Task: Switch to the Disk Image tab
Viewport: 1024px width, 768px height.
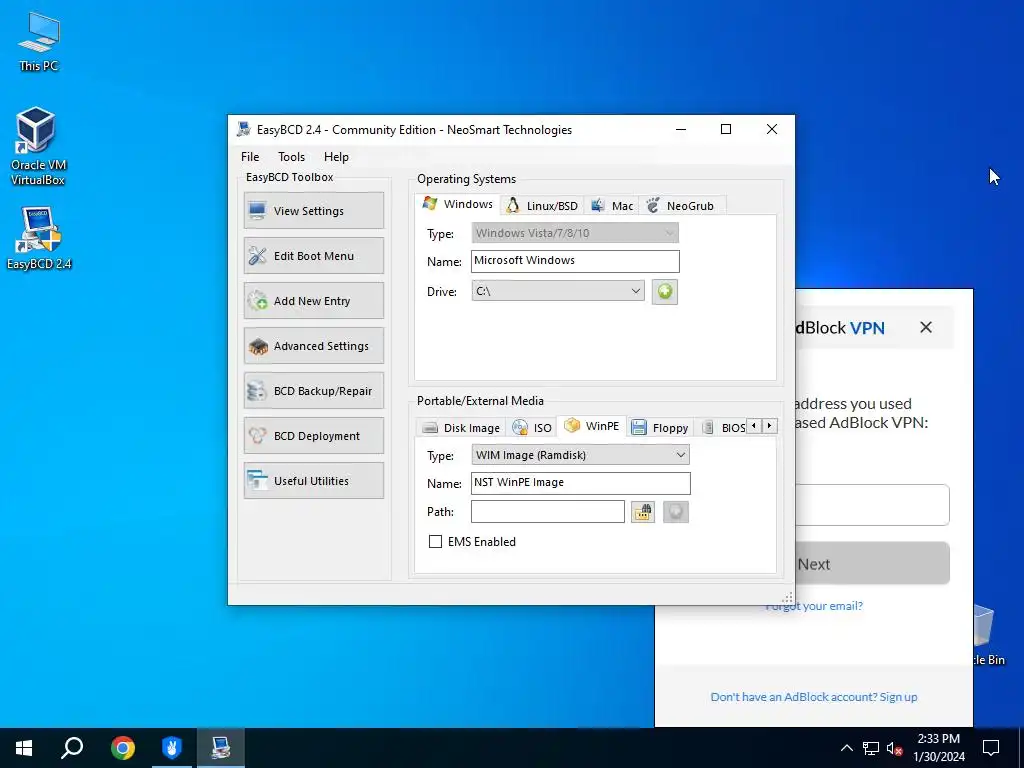Action: [461, 428]
